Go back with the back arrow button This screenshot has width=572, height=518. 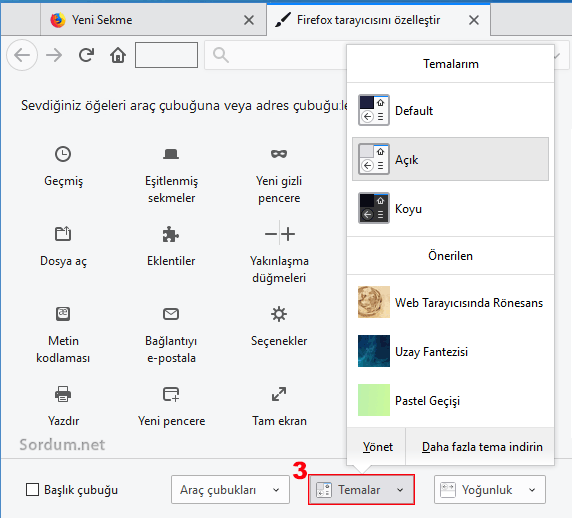pos(22,55)
